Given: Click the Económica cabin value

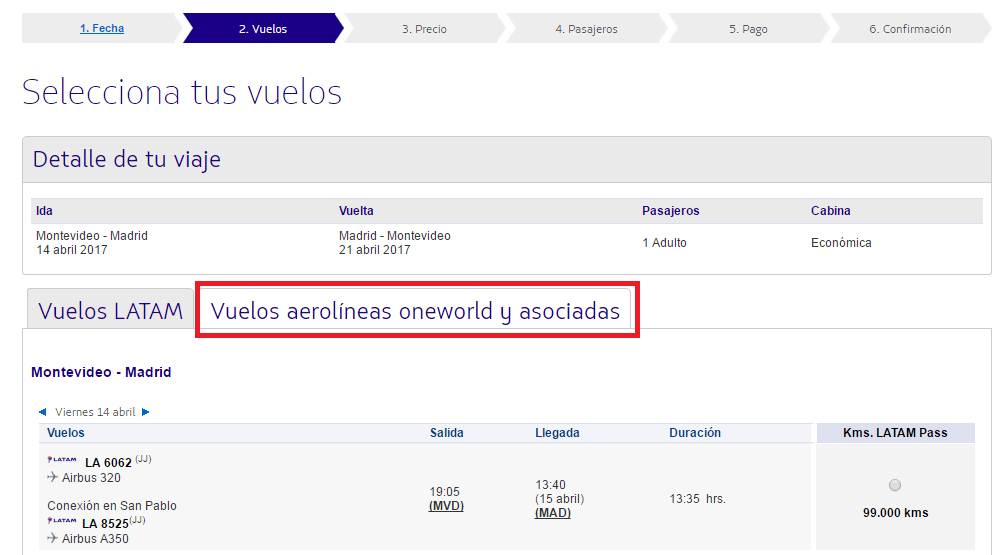Looking at the screenshot, I should click(x=841, y=243).
